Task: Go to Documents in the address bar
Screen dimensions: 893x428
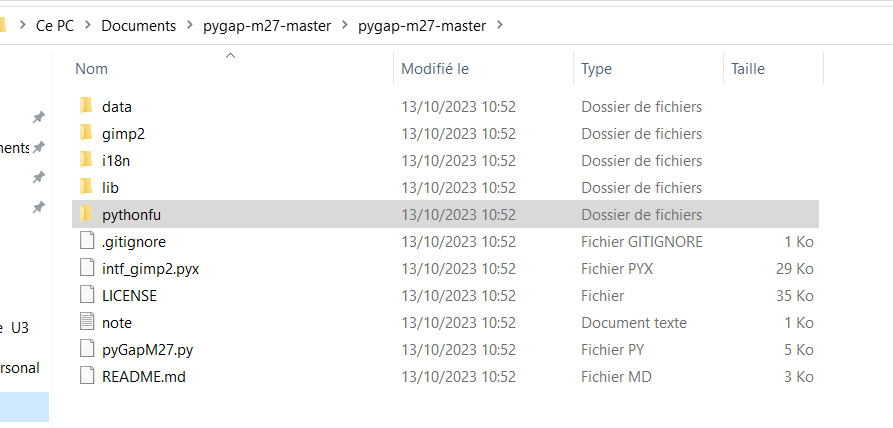Action: (138, 26)
